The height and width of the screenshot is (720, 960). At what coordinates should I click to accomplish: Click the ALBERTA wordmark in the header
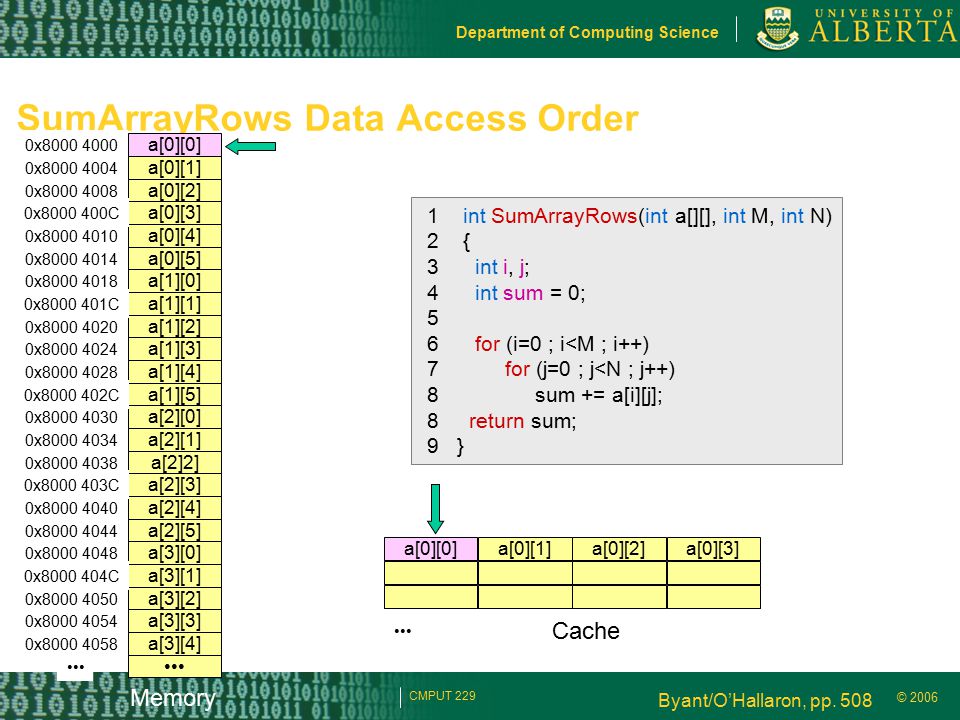(883, 32)
